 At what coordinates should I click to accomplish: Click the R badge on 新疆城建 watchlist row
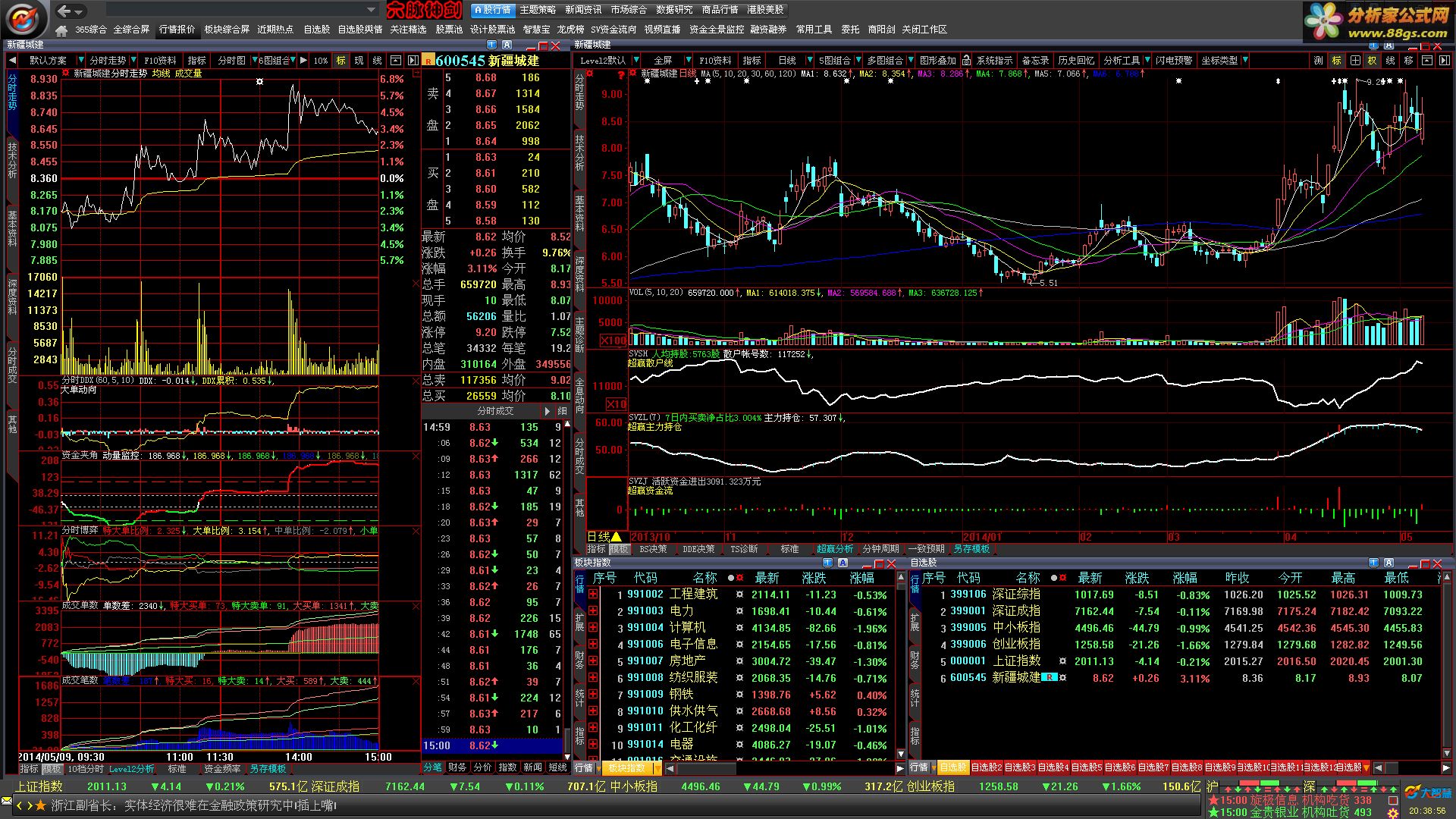click(1050, 677)
